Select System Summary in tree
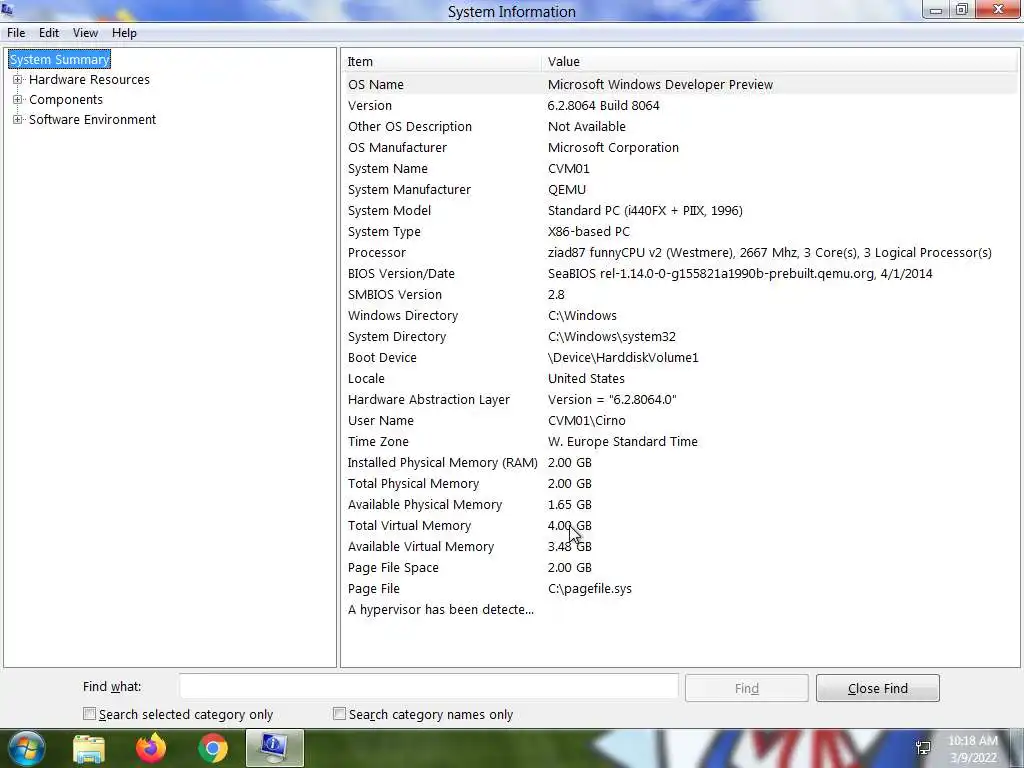1024x768 pixels. (x=59, y=59)
